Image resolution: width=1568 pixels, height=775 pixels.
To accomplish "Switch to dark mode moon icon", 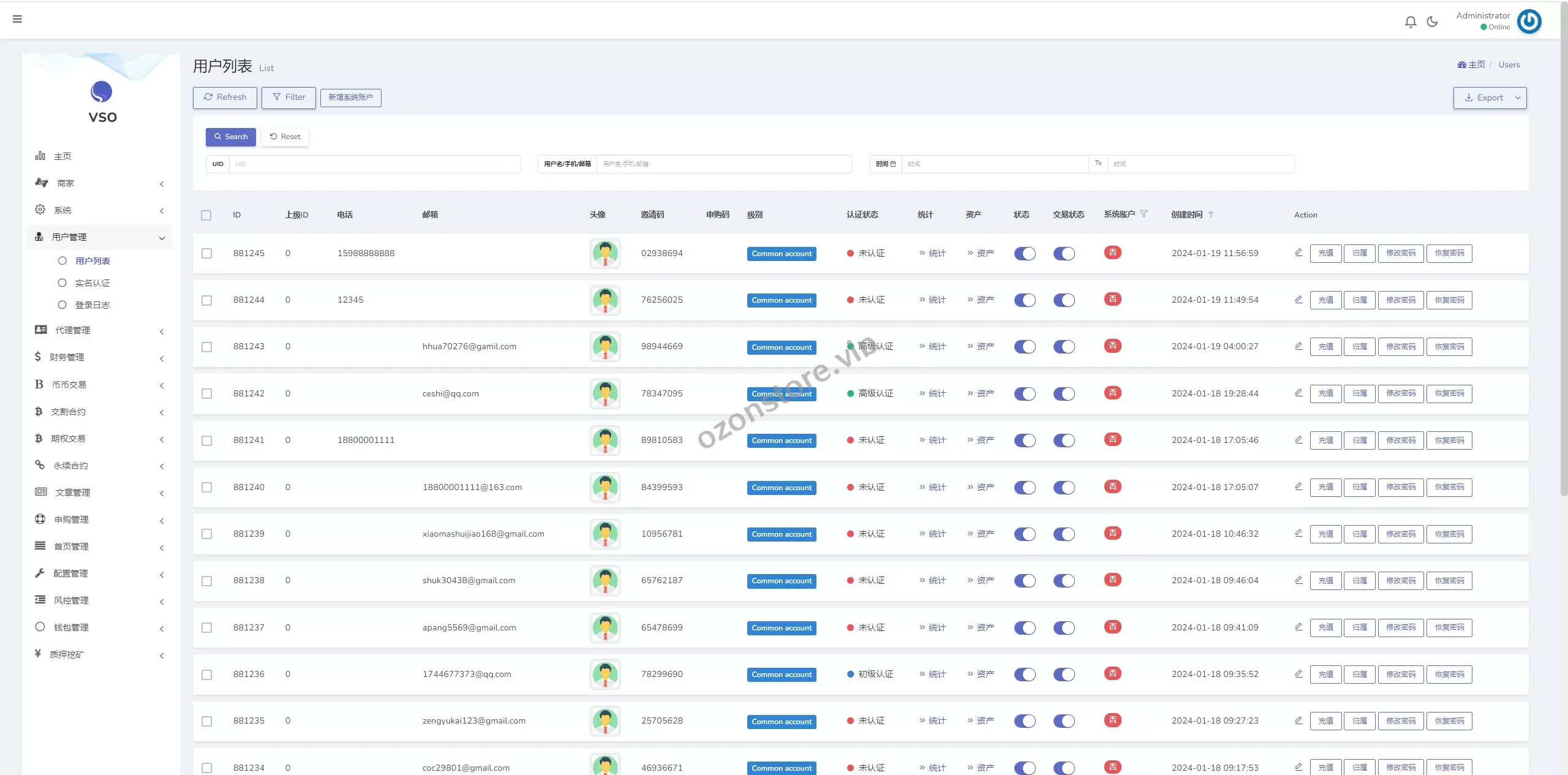I will [x=1432, y=22].
